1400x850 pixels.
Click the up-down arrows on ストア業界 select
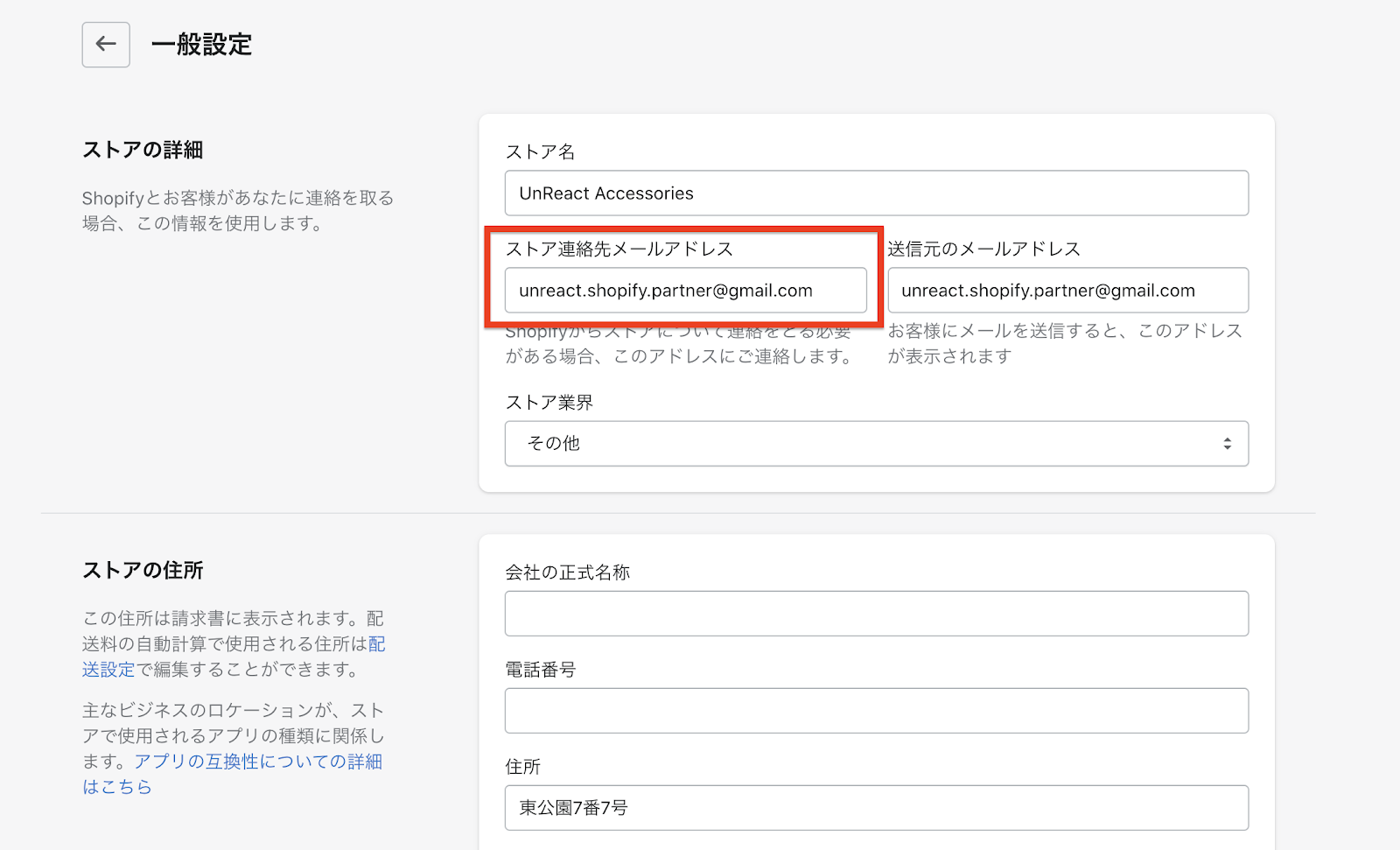point(1227,444)
